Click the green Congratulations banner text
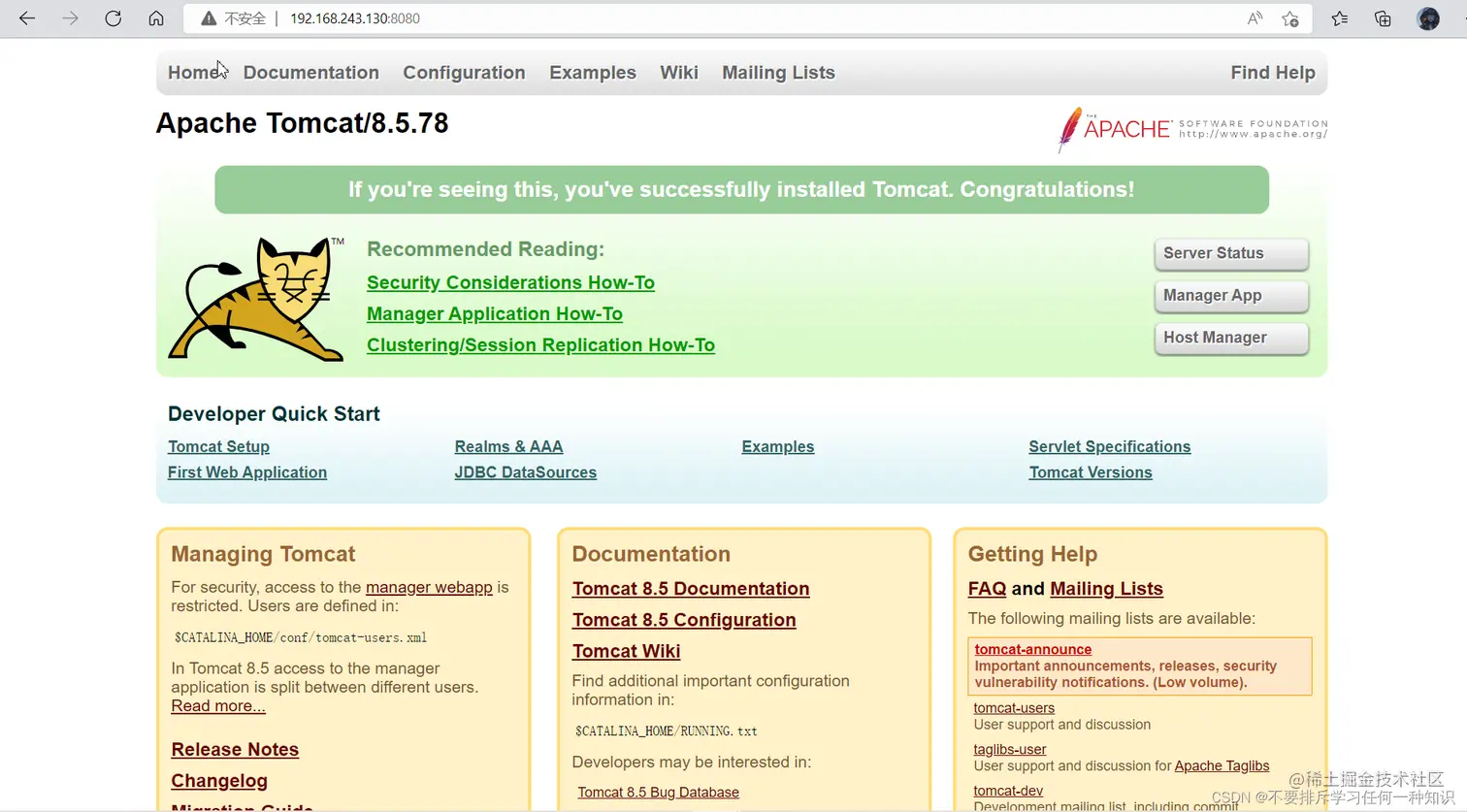This screenshot has height=812, width=1467. point(741,189)
